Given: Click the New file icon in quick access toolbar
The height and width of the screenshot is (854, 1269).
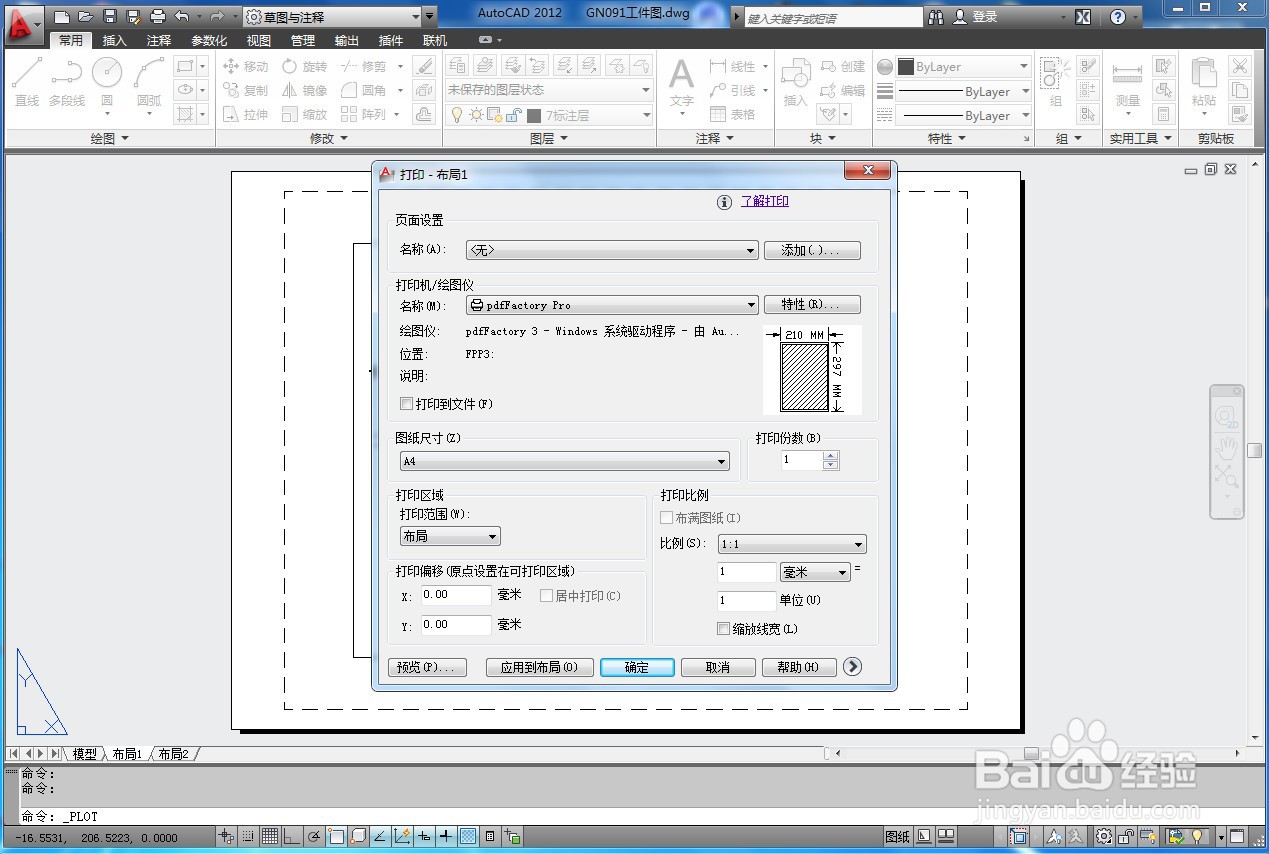Looking at the screenshot, I should (62, 17).
